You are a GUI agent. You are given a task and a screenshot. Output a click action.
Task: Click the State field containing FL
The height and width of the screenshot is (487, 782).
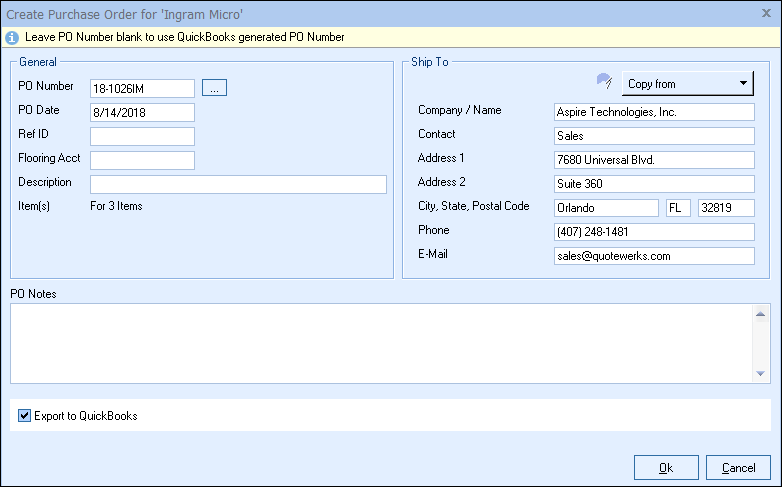coord(678,208)
